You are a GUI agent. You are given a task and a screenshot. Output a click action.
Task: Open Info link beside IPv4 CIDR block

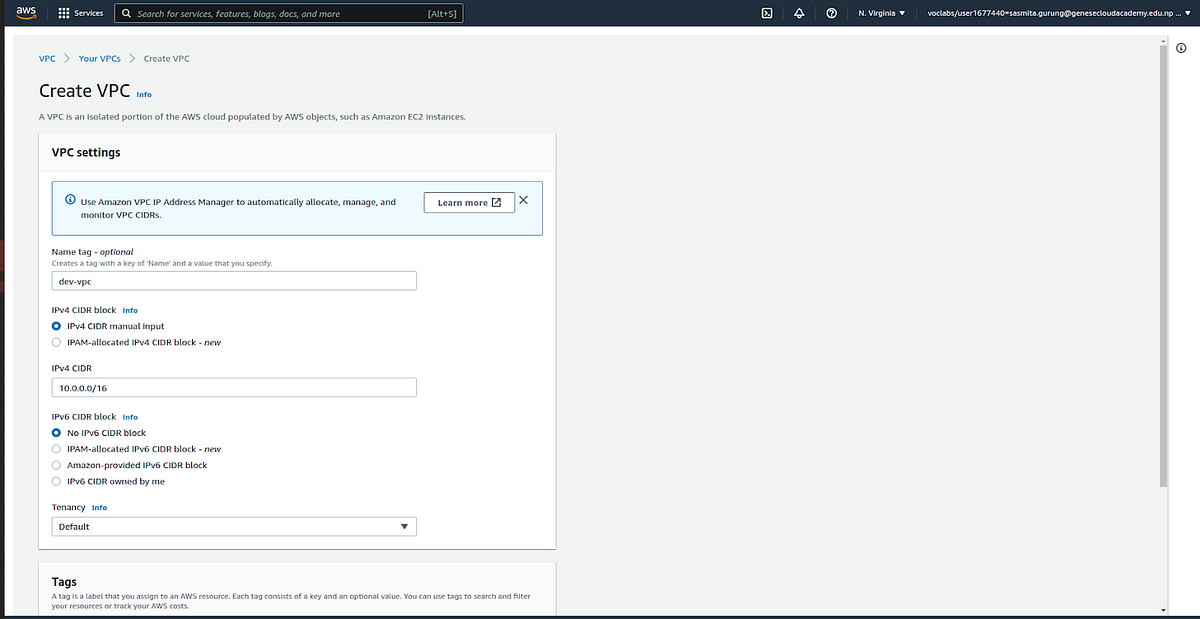(130, 310)
